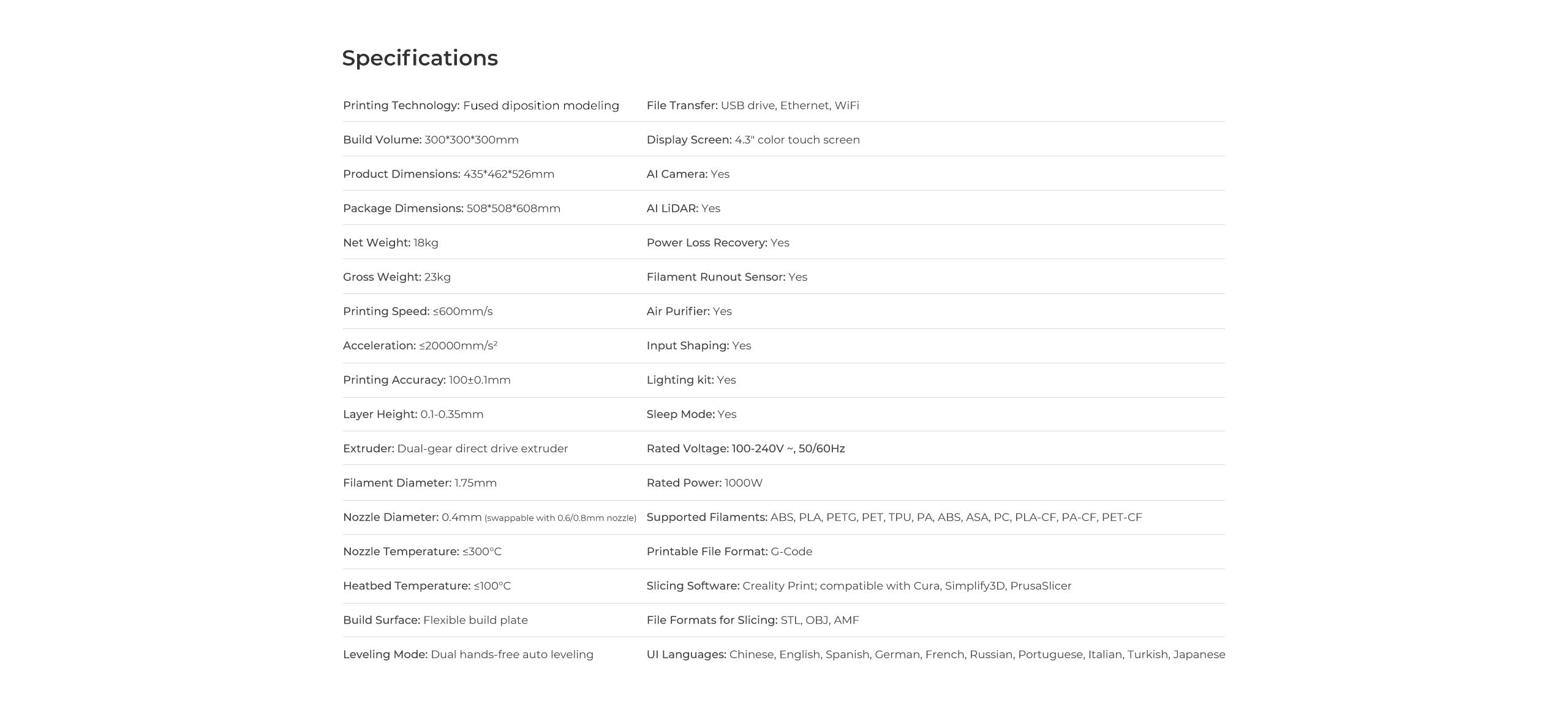1568x723 pixels.
Task: Click the Printing Speed specification
Action: point(417,311)
